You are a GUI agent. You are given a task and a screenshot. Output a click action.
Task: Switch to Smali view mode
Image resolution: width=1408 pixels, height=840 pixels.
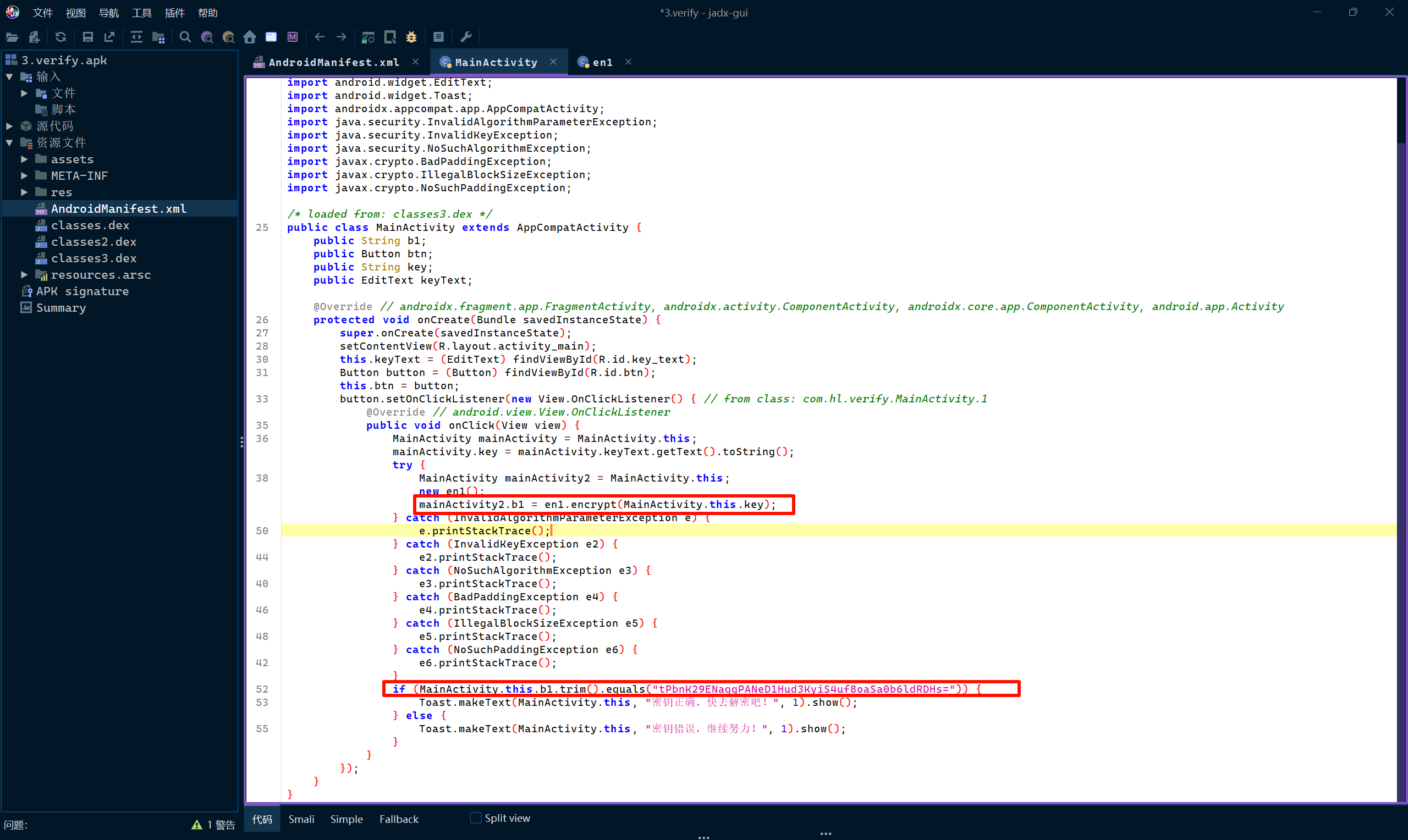(301, 819)
